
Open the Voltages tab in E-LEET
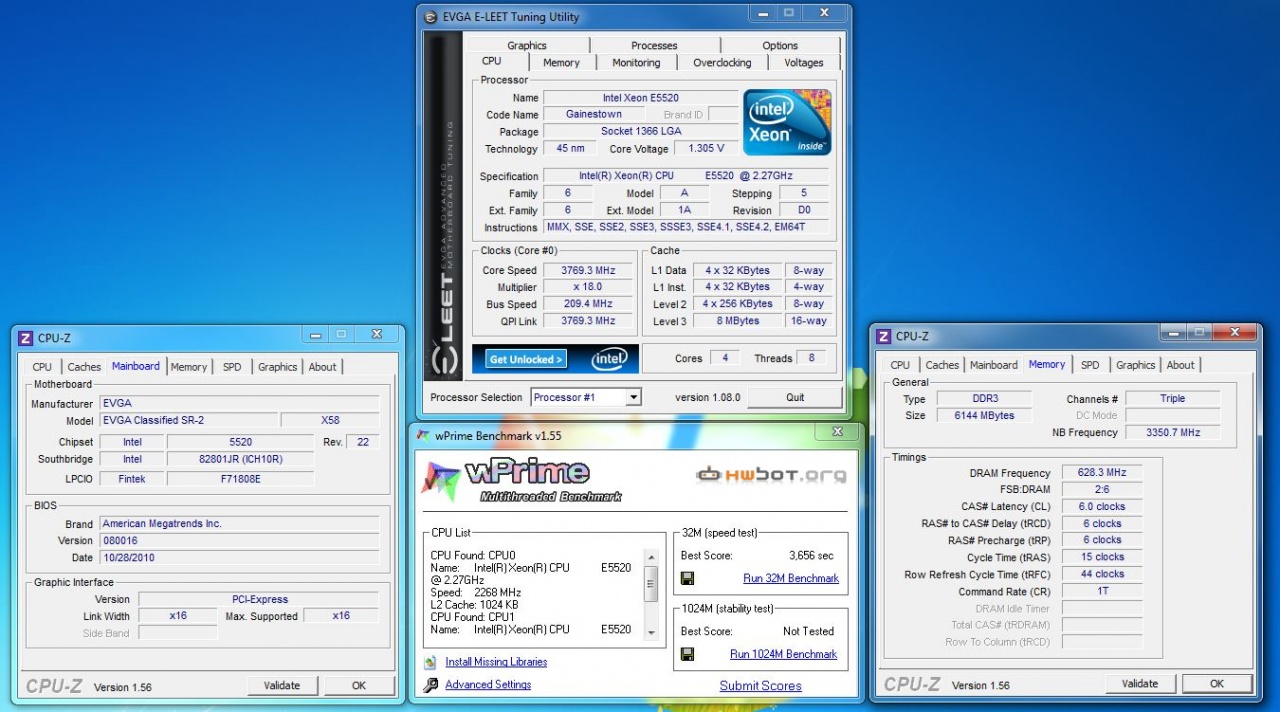[804, 62]
